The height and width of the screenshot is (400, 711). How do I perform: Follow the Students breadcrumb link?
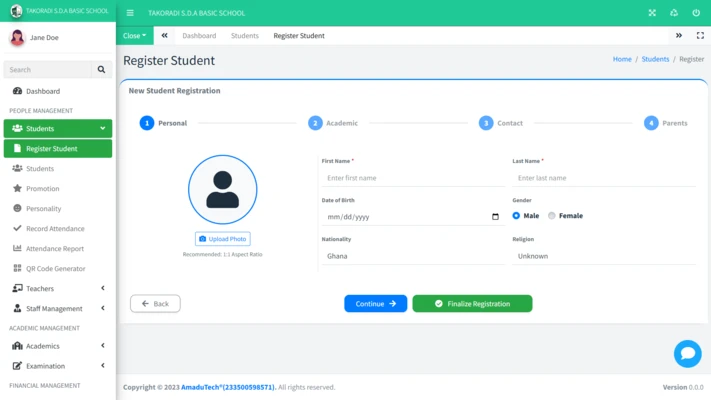point(655,59)
